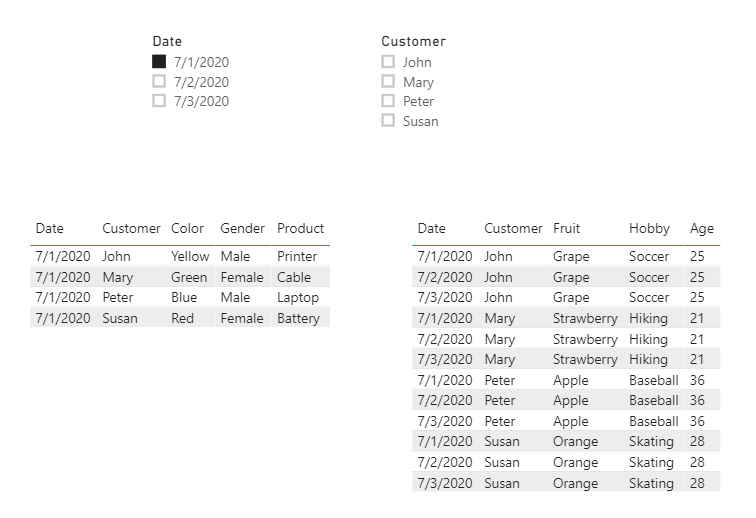756x518 pixels.
Task: Check the 7/2/2020 date slicer checkbox
Action: coord(159,81)
